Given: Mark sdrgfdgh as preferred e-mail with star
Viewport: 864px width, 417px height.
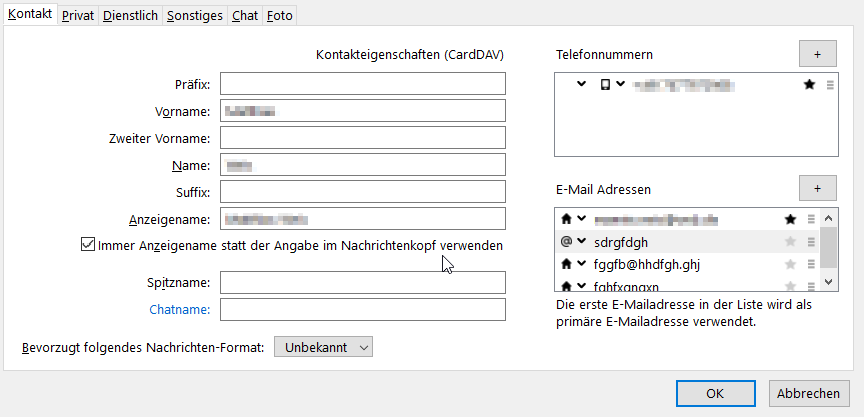Looking at the screenshot, I should pos(790,242).
